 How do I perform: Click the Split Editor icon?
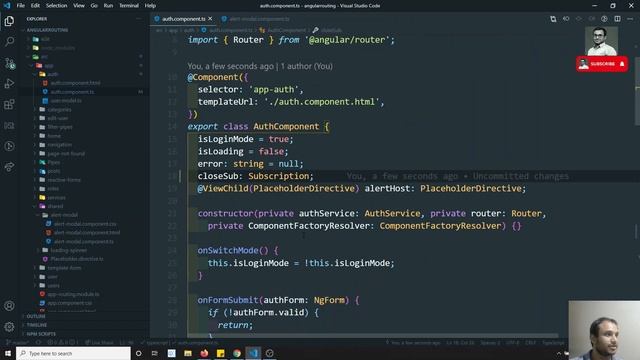click(617, 19)
